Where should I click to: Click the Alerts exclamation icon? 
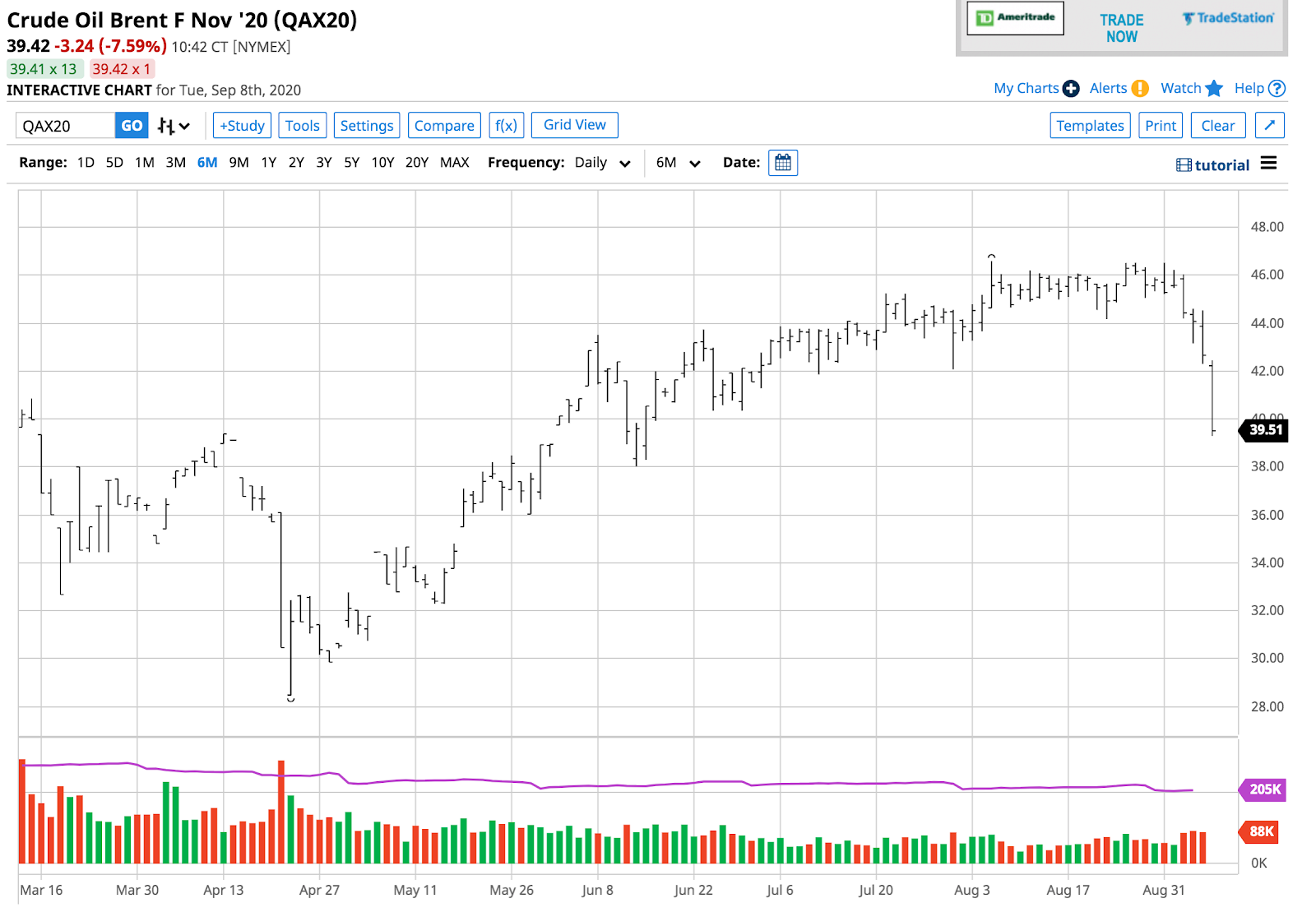point(1140,89)
